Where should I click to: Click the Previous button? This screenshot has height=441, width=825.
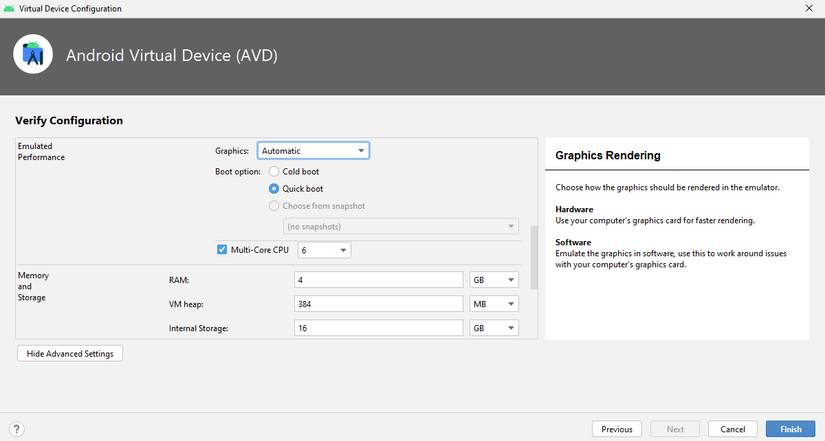(617, 429)
